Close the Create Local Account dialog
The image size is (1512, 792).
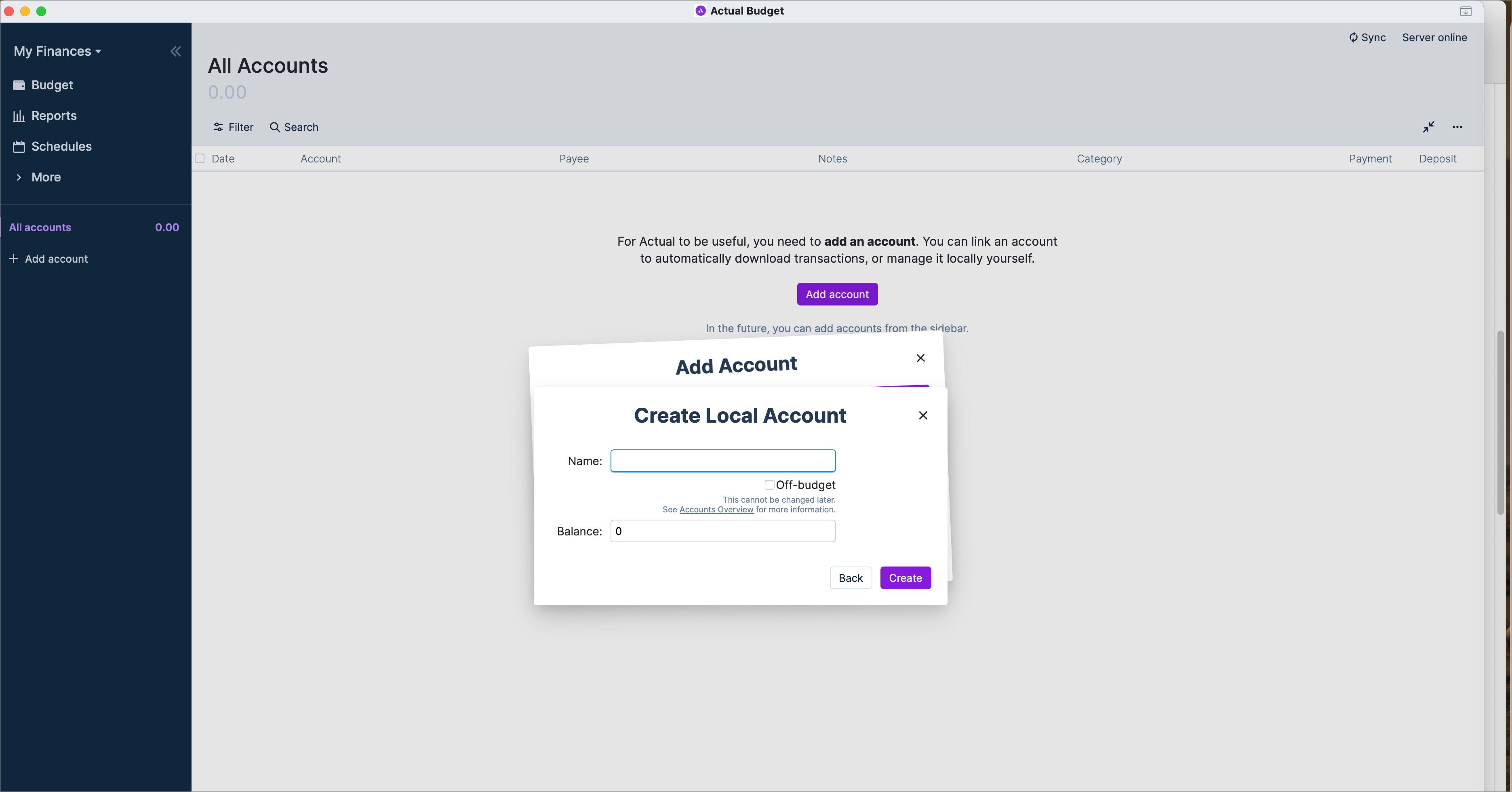click(x=923, y=416)
